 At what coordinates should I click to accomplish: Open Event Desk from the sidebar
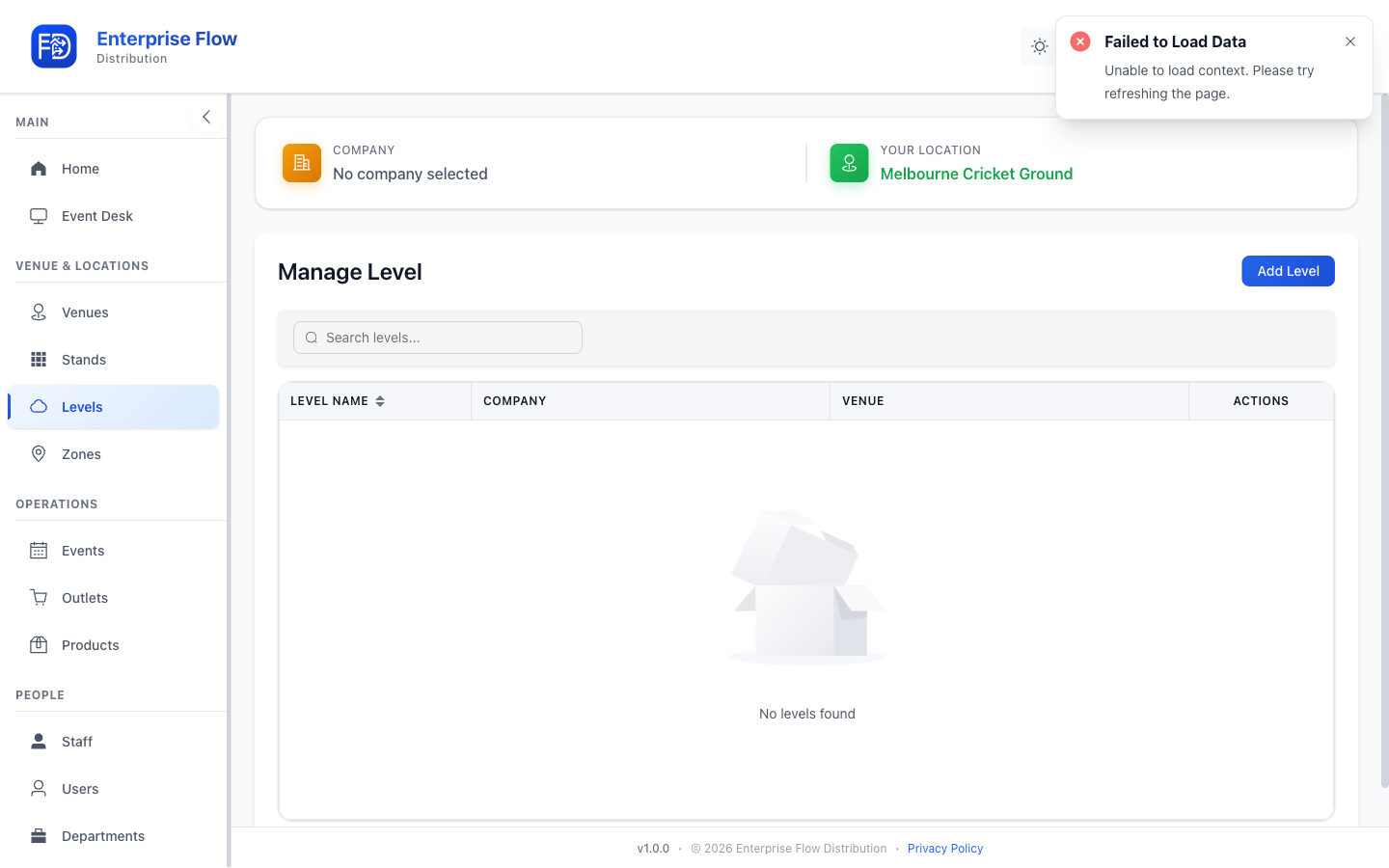[x=114, y=216]
